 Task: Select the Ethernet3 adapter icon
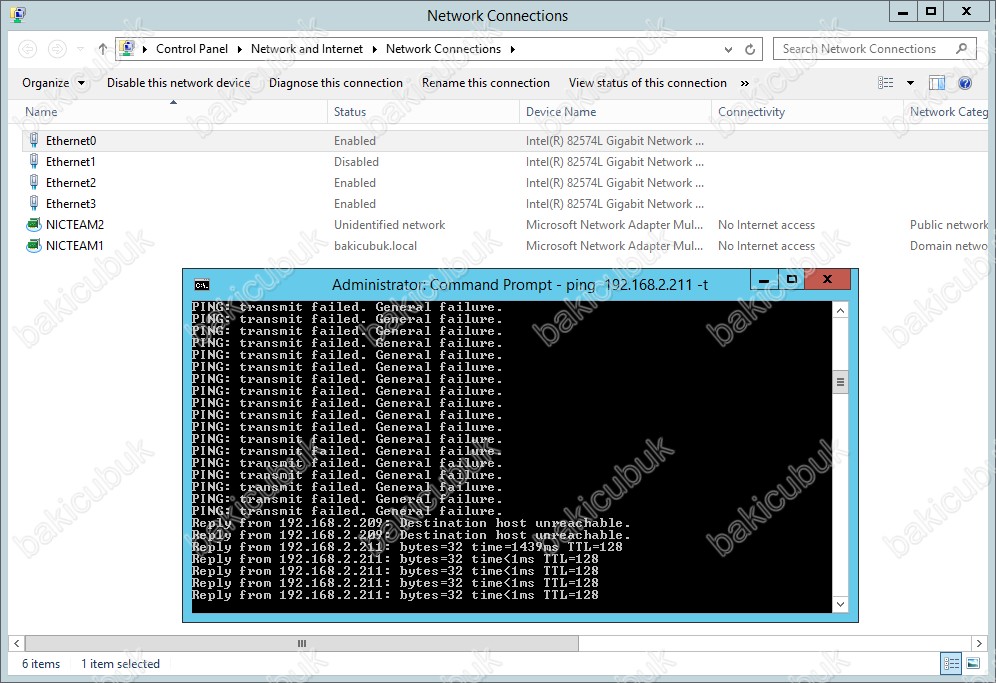(x=34, y=203)
